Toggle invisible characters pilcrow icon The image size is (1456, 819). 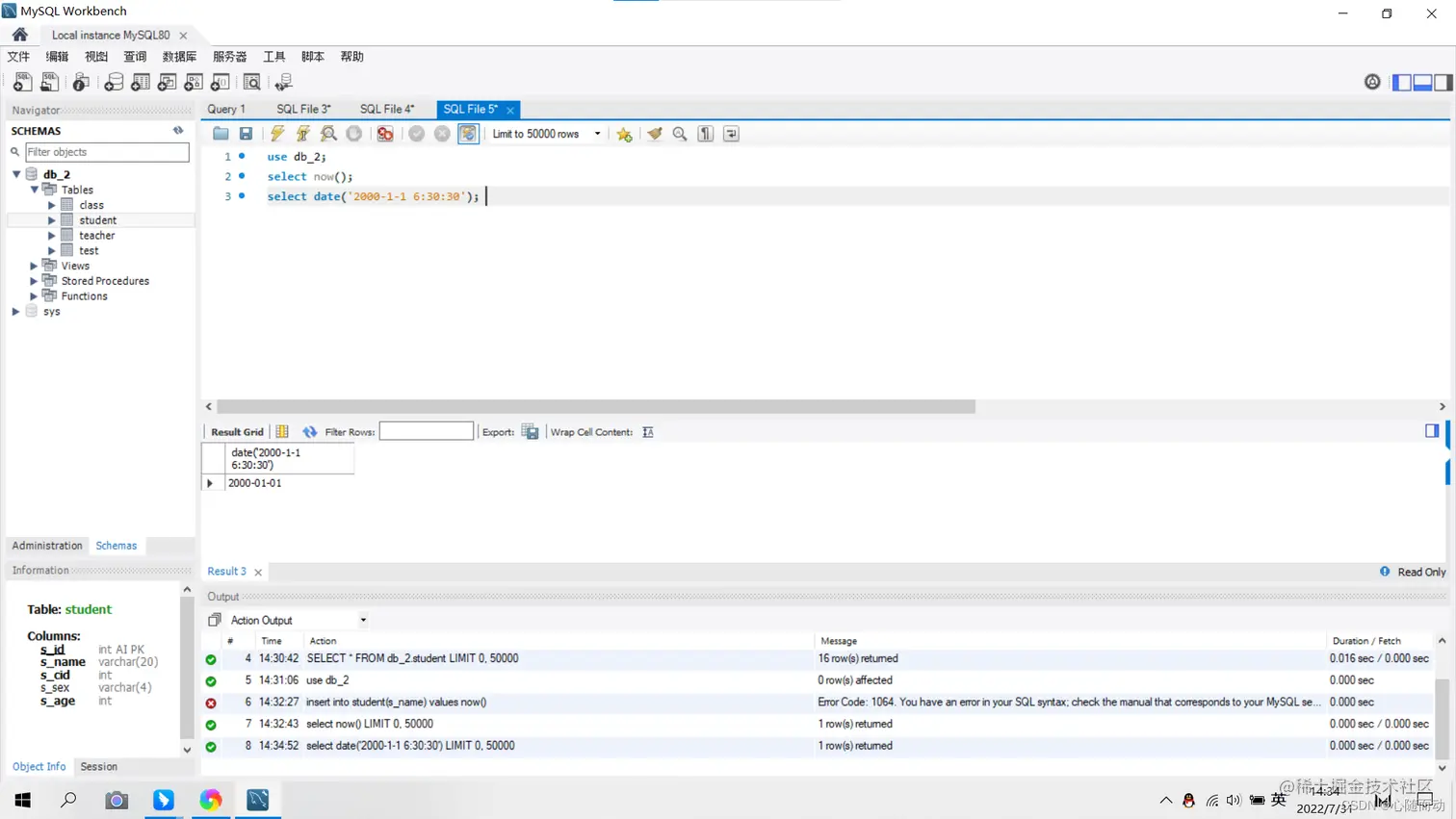(x=706, y=134)
